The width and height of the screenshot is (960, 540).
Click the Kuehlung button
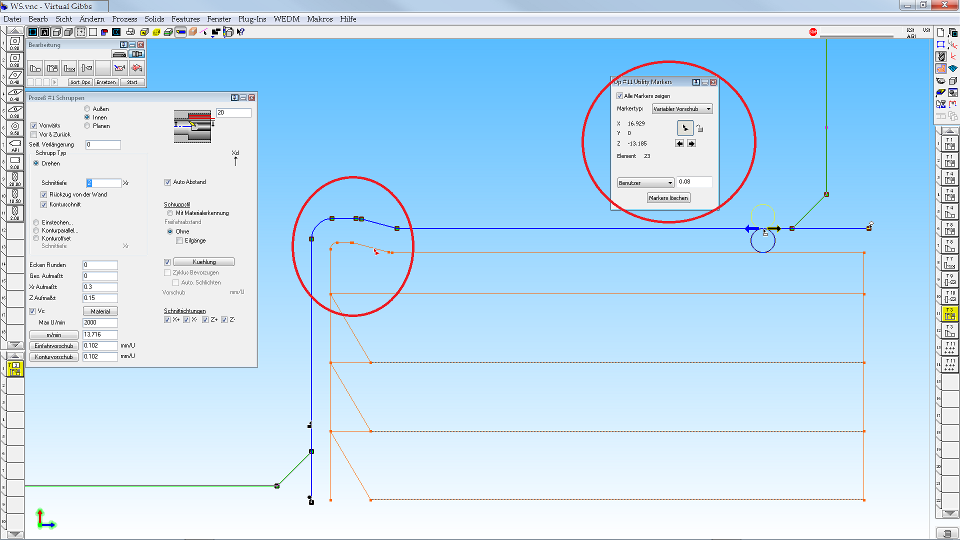[x=204, y=261]
